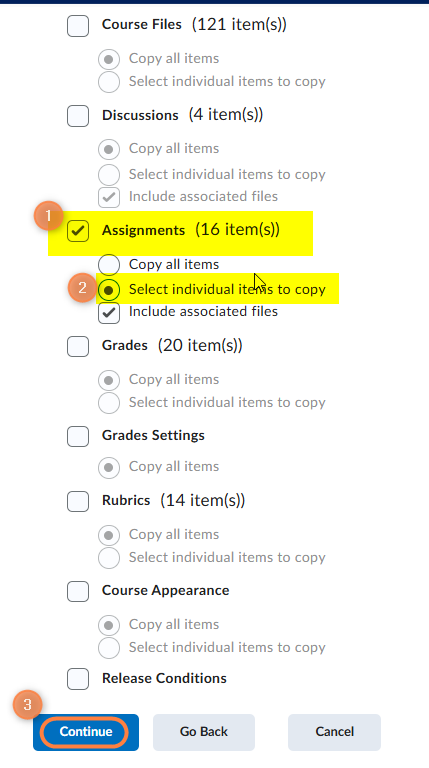429x768 pixels.
Task: Tick the Discussions checkbox
Action: click(x=78, y=116)
